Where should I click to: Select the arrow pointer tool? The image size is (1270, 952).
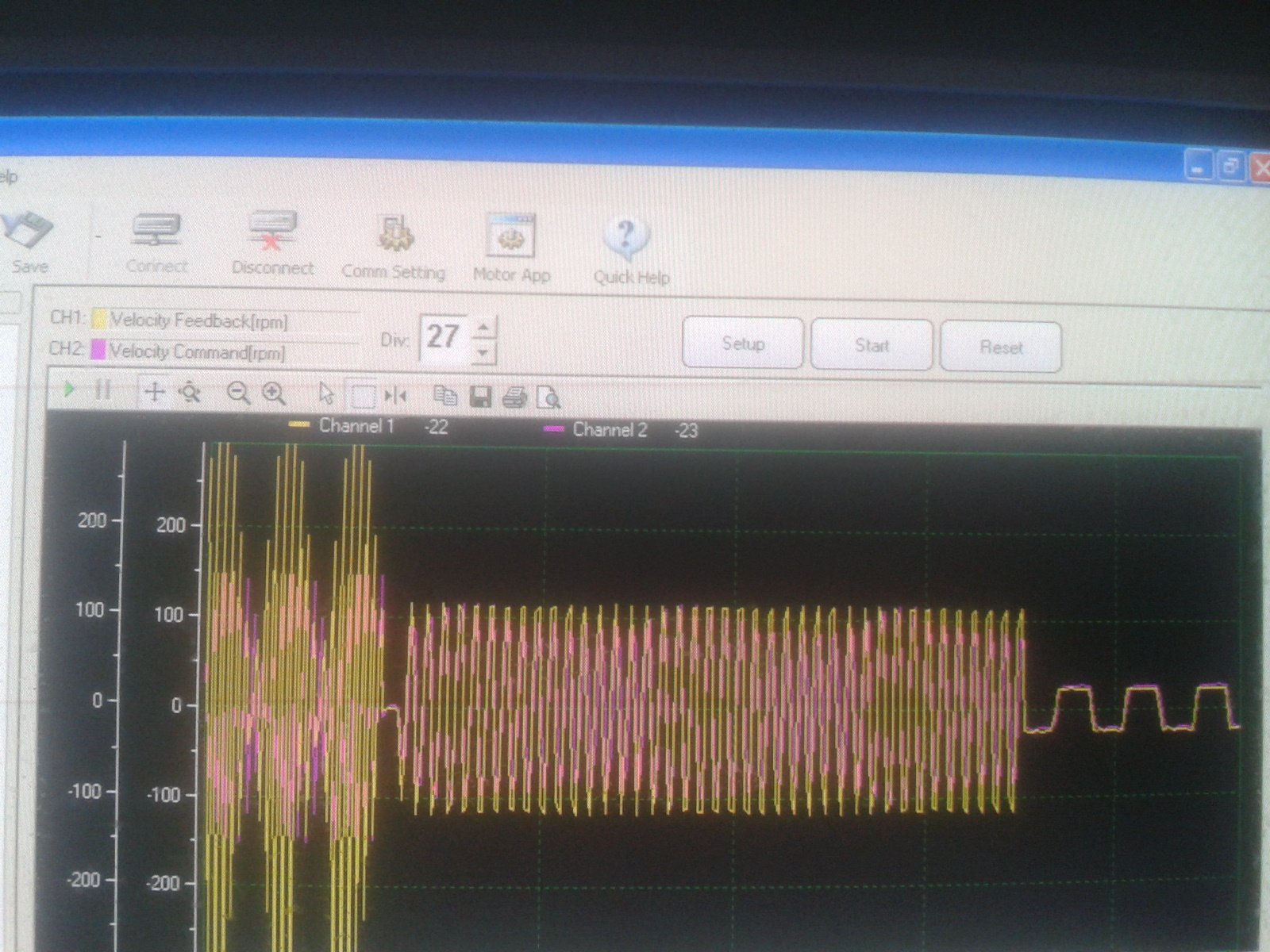tap(325, 394)
